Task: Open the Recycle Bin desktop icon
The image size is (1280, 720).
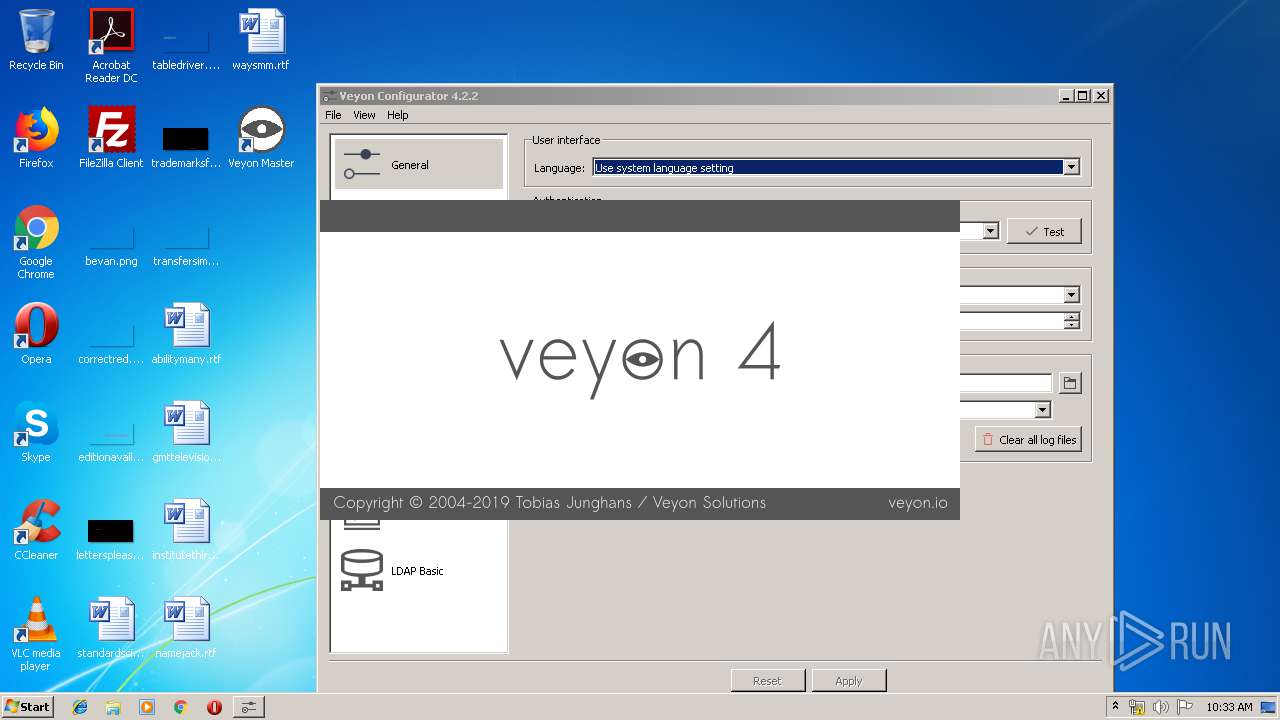Action: (36, 40)
